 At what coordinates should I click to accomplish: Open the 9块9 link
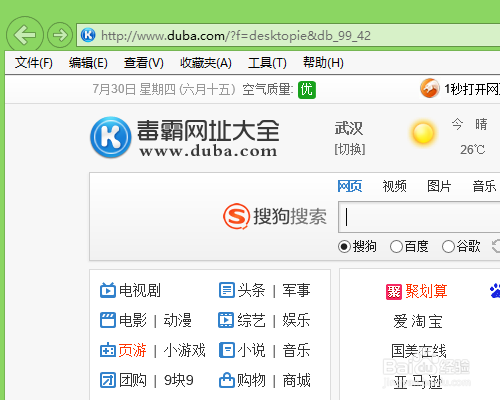(179, 380)
